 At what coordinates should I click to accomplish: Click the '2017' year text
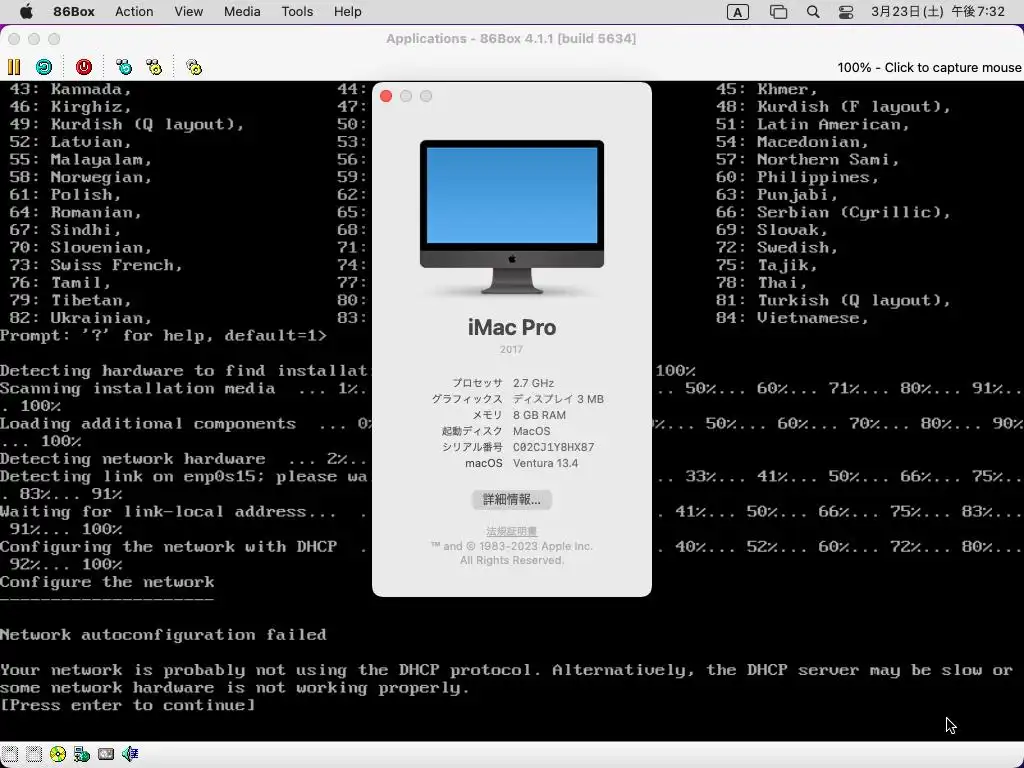(511, 349)
